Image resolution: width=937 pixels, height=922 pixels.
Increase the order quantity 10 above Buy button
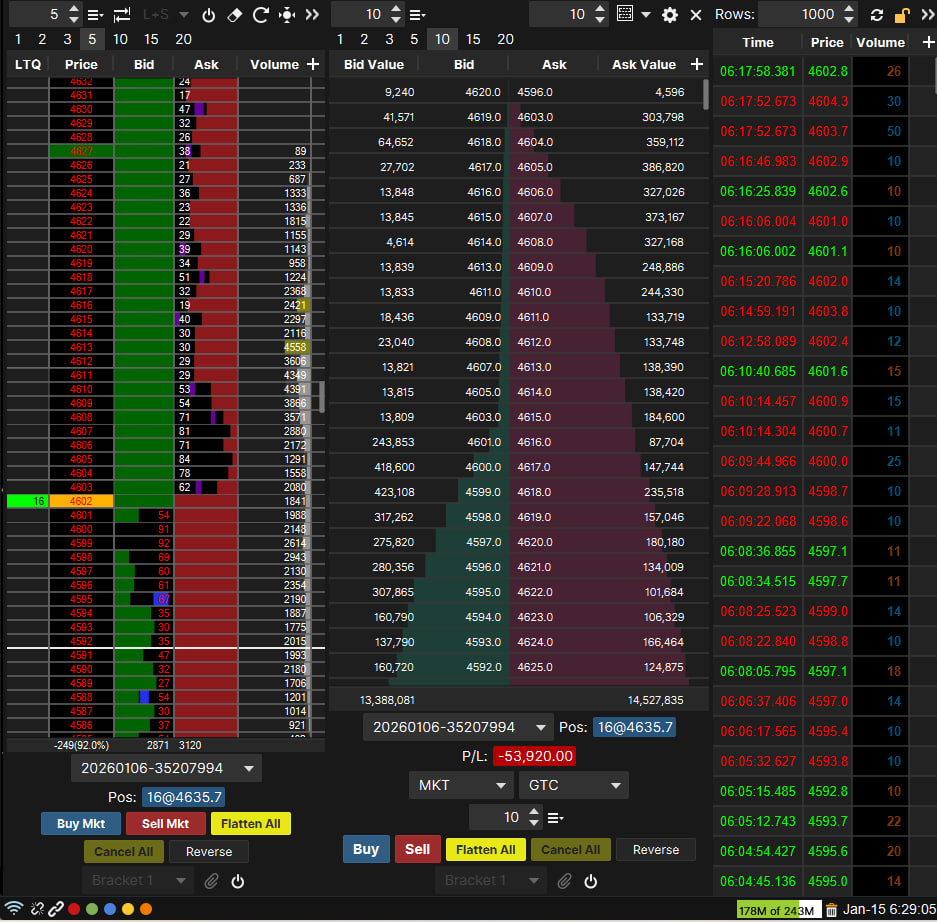[534, 811]
